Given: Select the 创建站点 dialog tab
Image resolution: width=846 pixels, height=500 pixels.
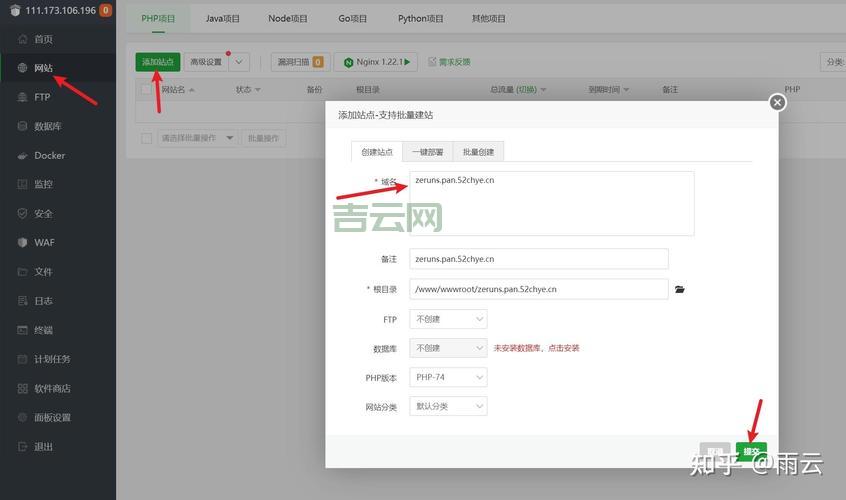Looking at the screenshot, I should pos(377,152).
